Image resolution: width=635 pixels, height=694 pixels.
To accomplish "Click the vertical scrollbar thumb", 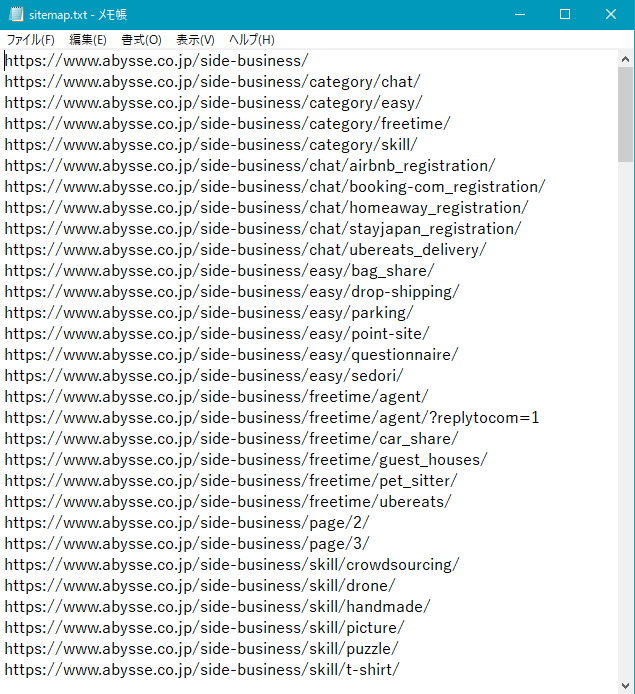I will [625, 115].
